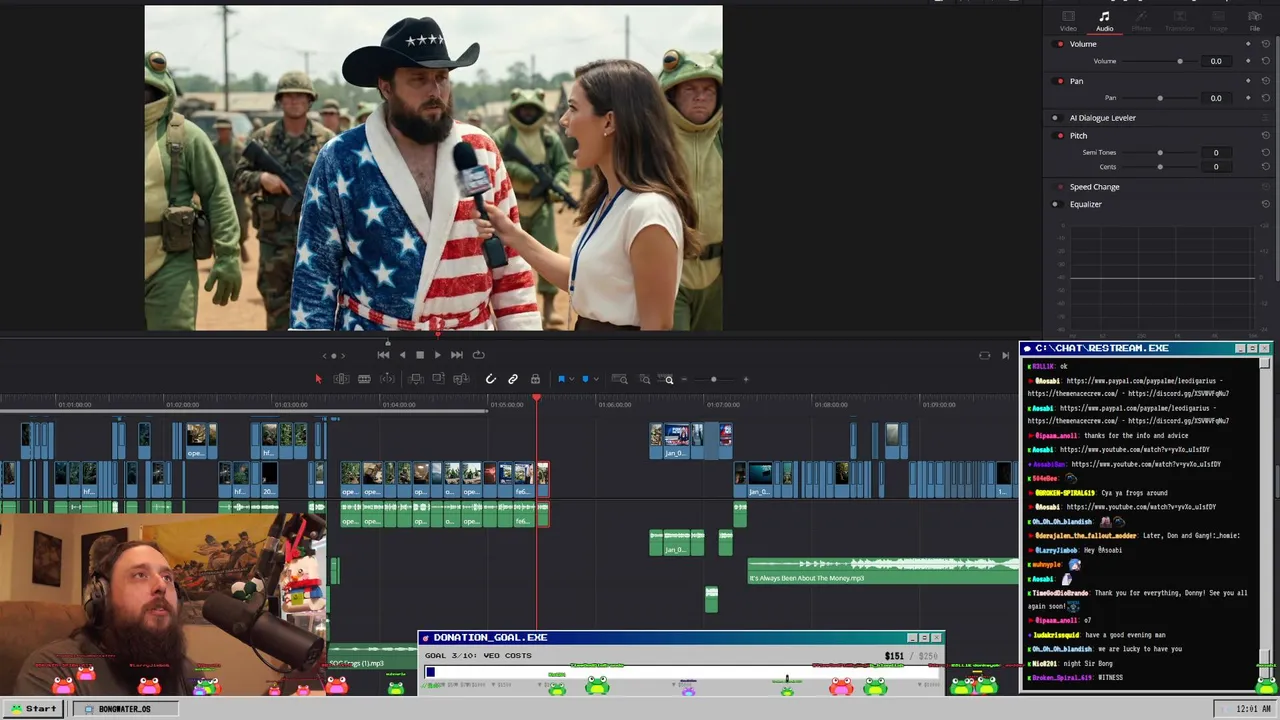Enable the AI Dialogue Leveler toggle
This screenshot has width=1280, height=720.
1057,118
